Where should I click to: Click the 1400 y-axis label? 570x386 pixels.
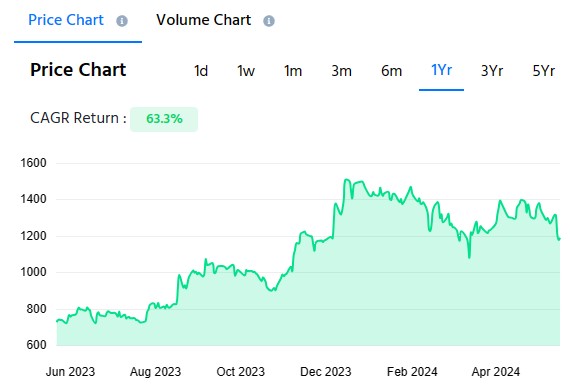click(33, 199)
